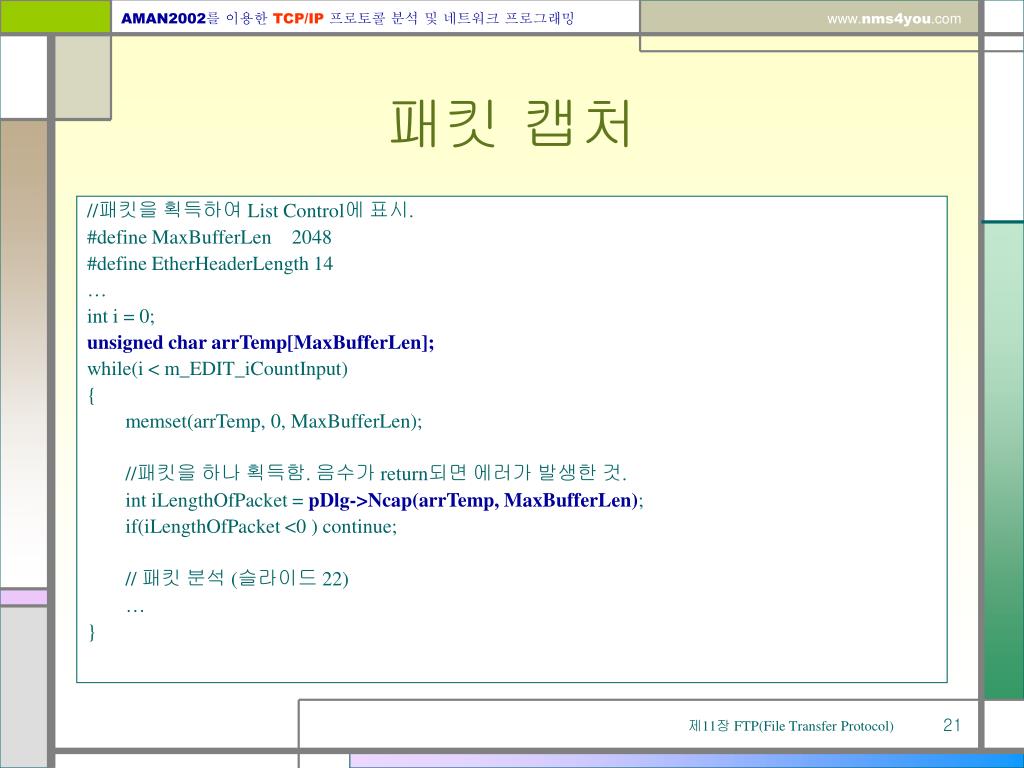Click the 'if(iLengthOfPacket <0 ) continue;' line
The width and height of the screenshot is (1024, 768).
(261, 526)
